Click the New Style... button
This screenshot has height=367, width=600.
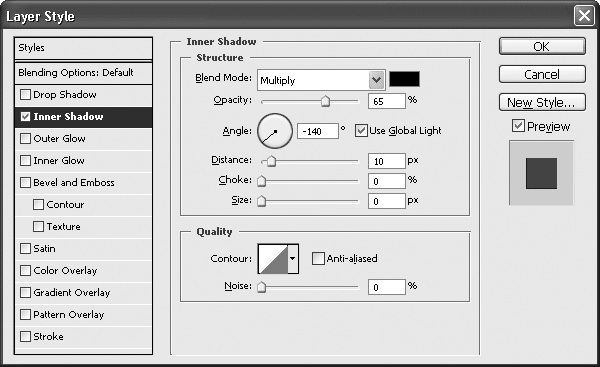coord(542,102)
